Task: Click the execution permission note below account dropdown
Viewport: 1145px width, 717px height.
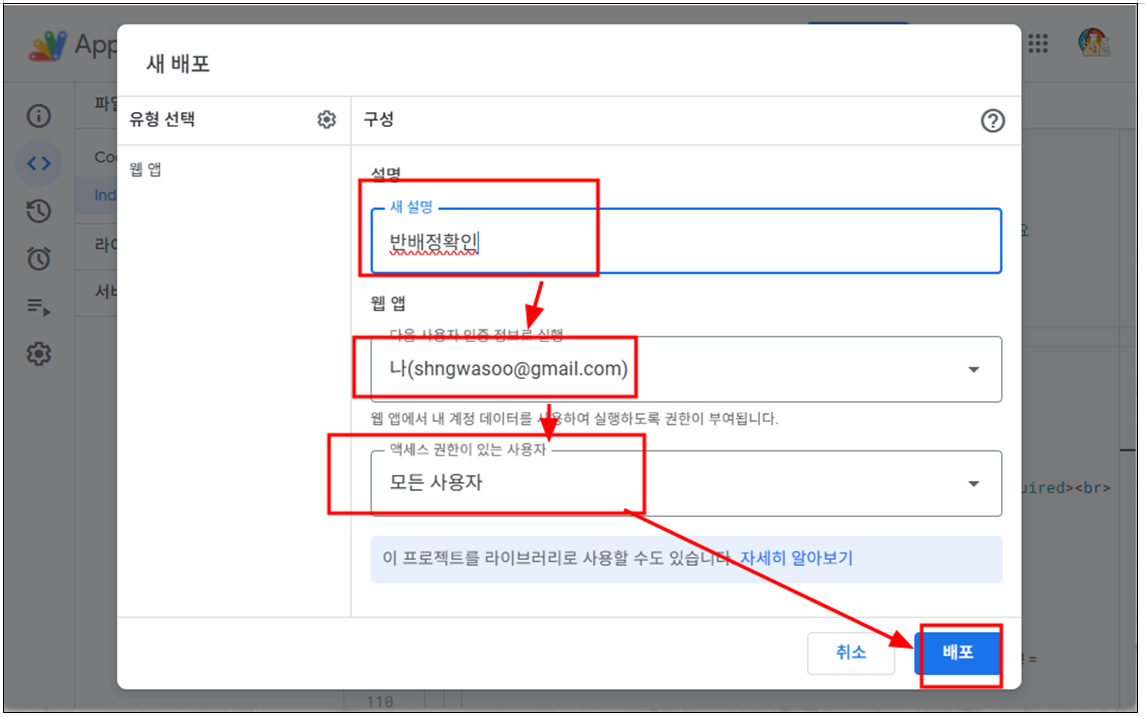Action: [x=575, y=419]
